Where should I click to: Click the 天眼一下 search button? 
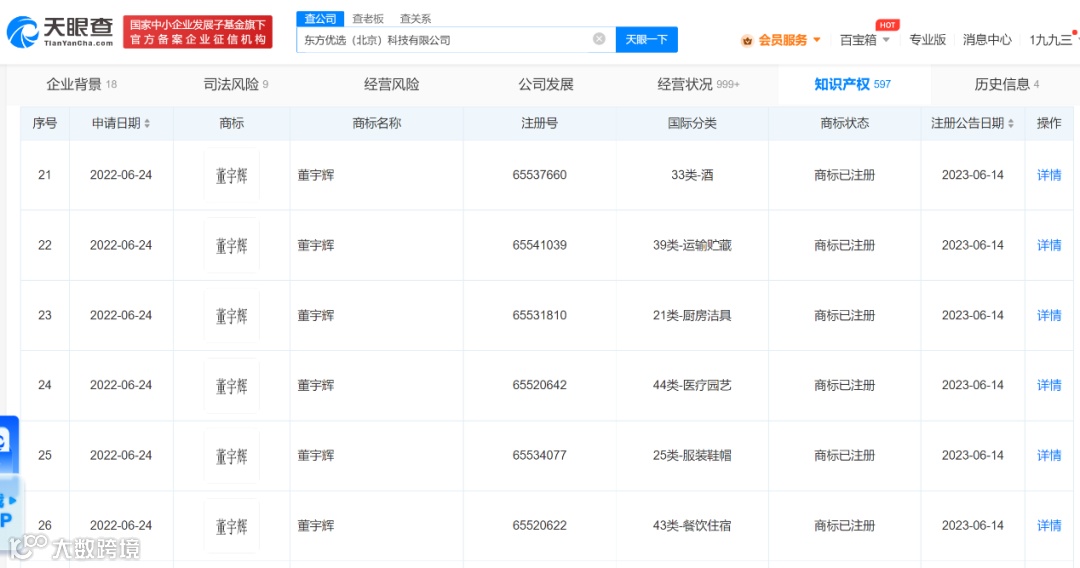pyautogui.click(x=646, y=39)
